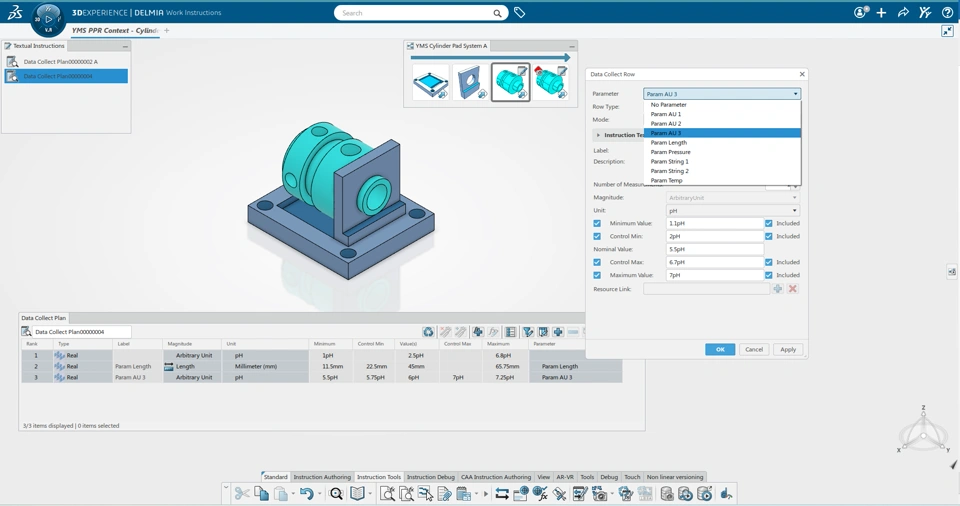Click Cancel in Data Collect Row dialog

[754, 349]
